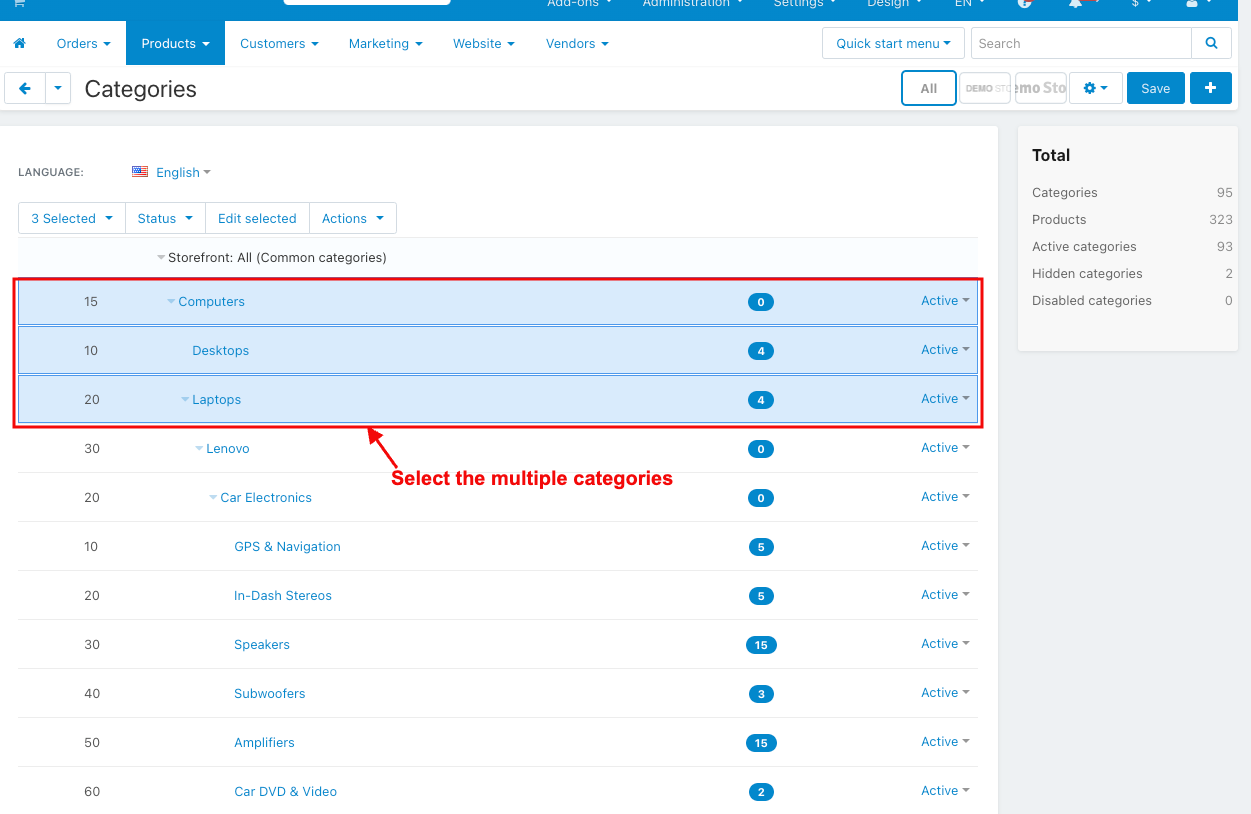Screen dimensions: 1251x814
Task: Change Lenovo status via Active dropdown
Action: click(x=945, y=448)
